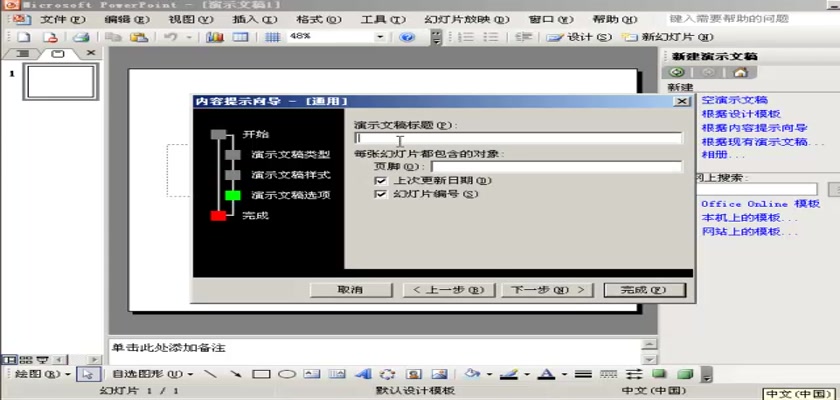Screen dimensions: 840x400
Task: Switch to the Outline tab
Action: click(22, 54)
